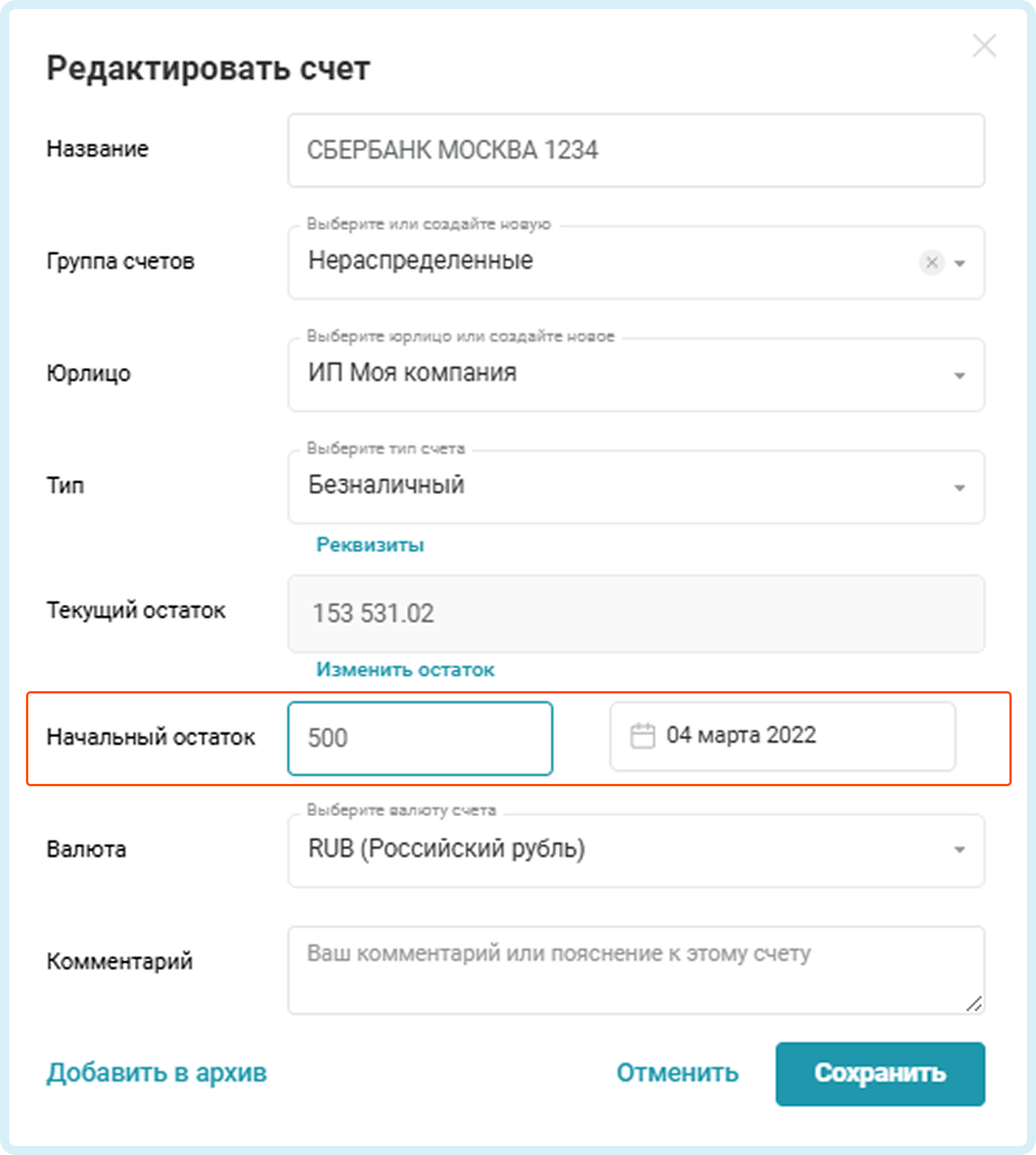Click Добавить в архив link

157,1073
